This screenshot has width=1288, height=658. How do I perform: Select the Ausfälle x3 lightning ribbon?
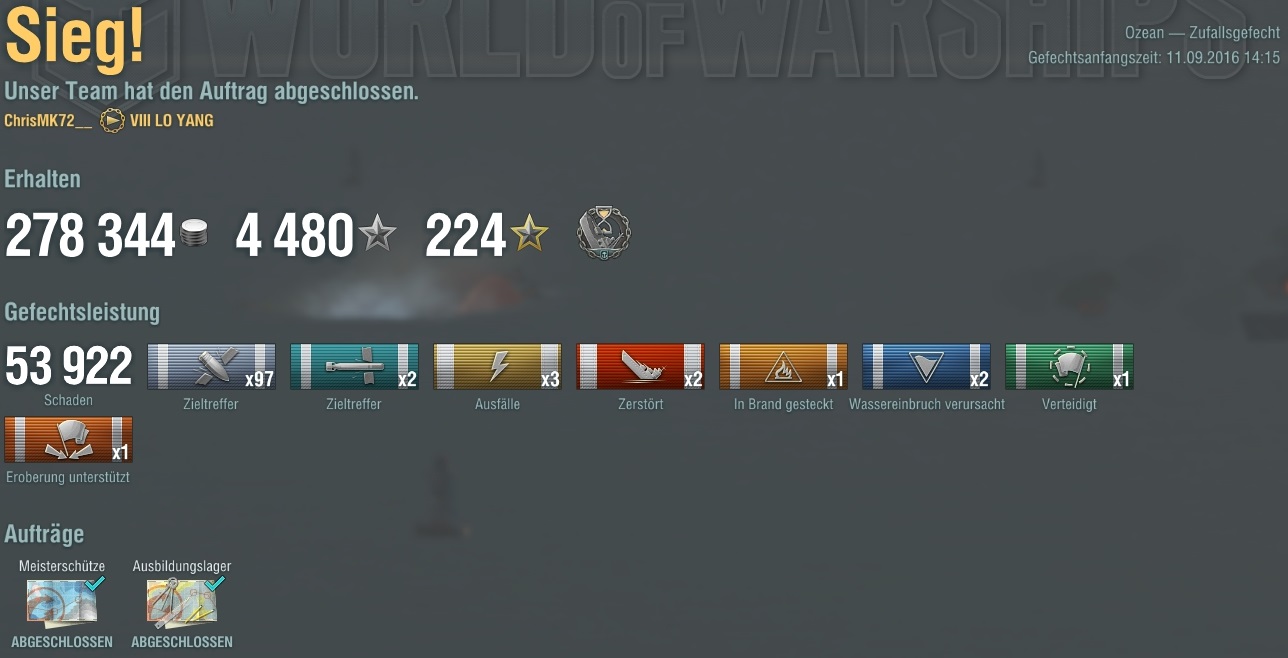(497, 366)
